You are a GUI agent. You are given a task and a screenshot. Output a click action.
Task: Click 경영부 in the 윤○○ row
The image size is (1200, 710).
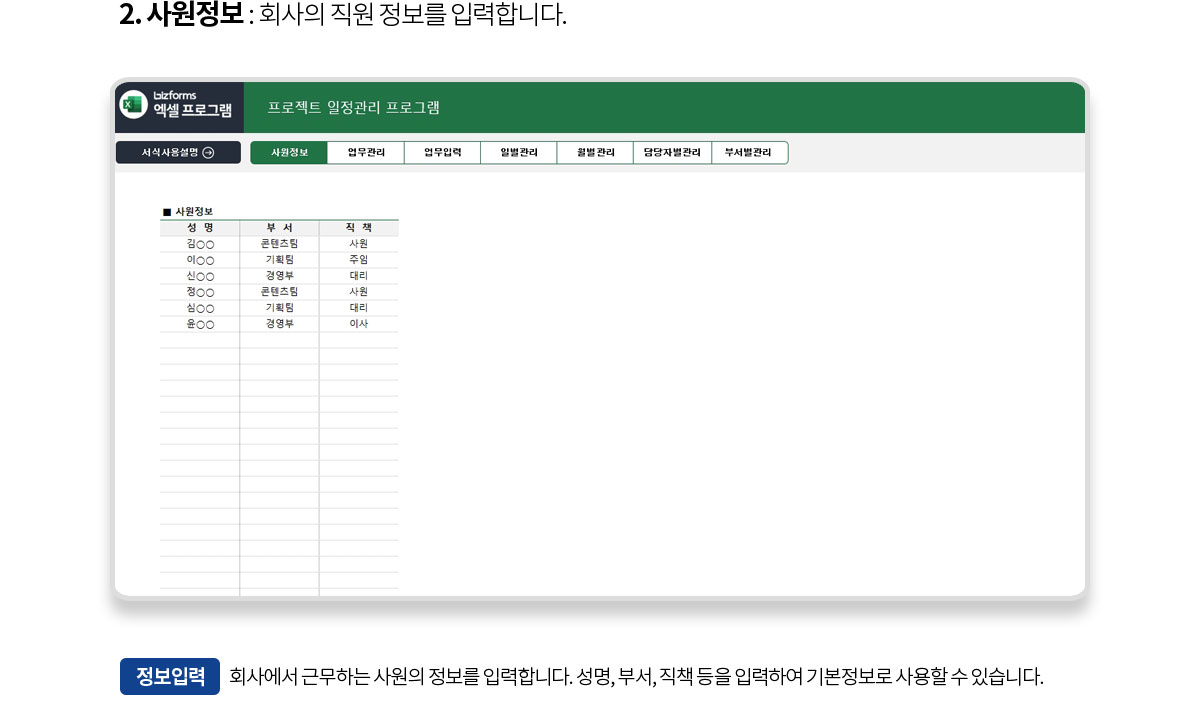pos(279,324)
